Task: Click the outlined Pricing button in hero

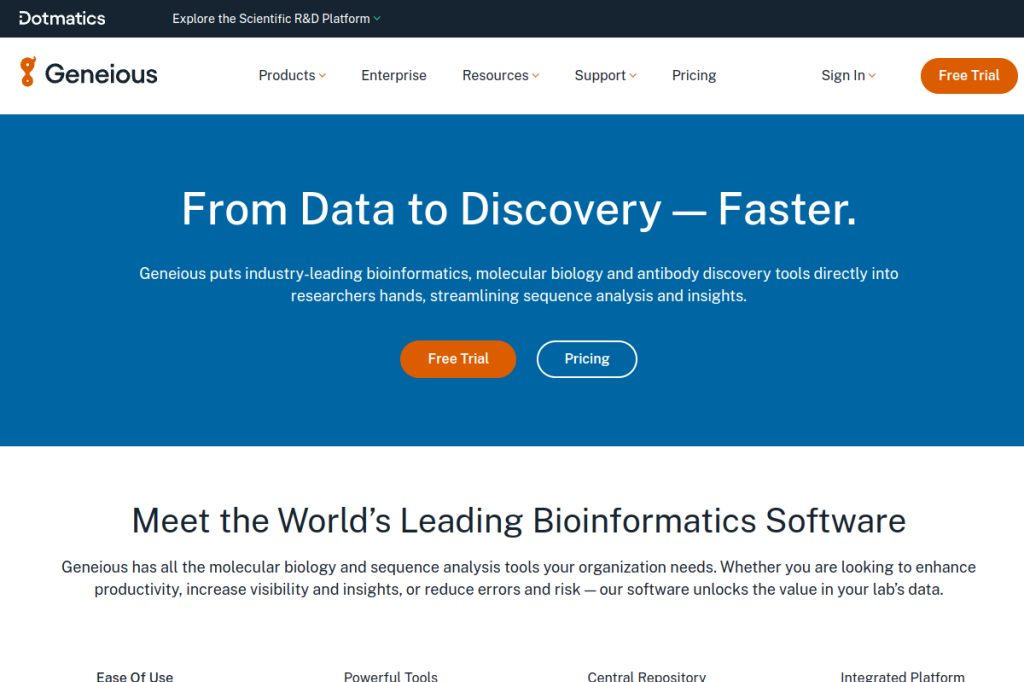Action: 586,359
